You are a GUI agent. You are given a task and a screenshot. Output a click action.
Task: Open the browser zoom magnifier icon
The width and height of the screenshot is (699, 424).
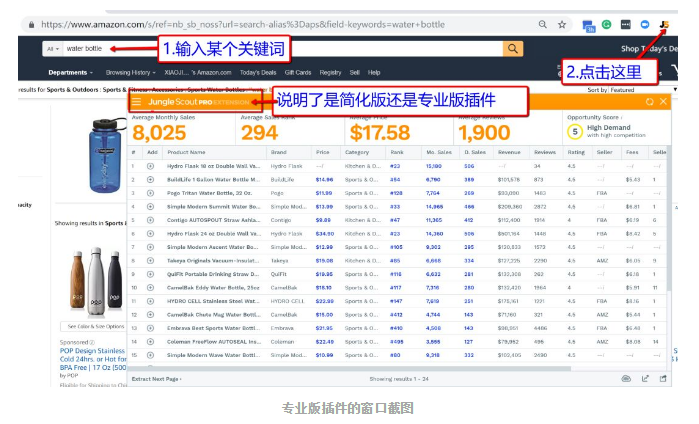(542, 25)
